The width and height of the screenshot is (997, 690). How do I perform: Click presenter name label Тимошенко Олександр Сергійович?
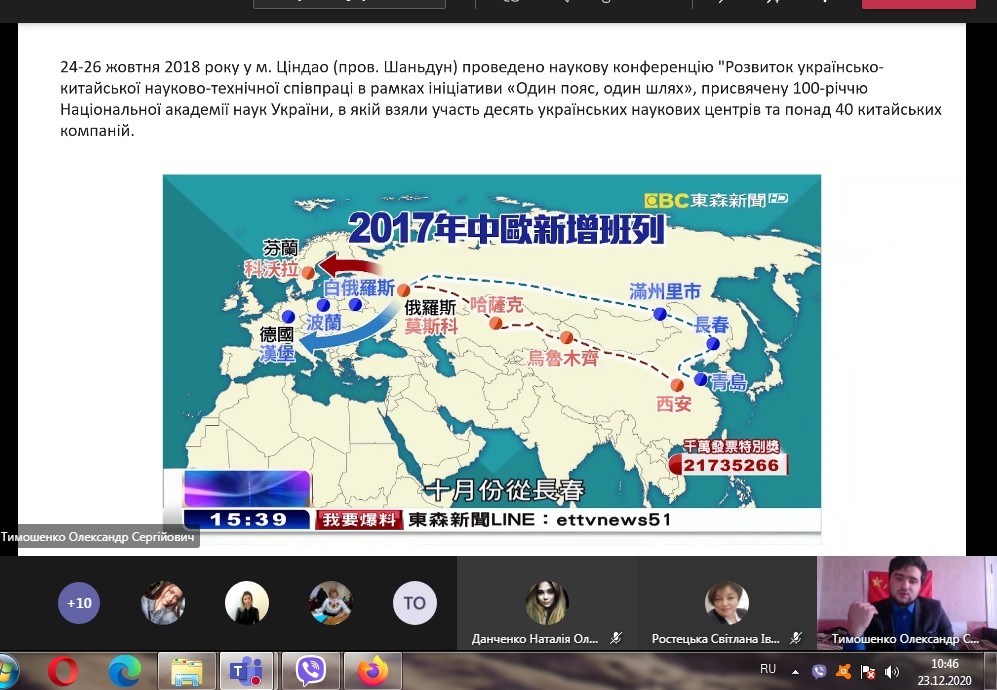pyautogui.click(x=98, y=537)
